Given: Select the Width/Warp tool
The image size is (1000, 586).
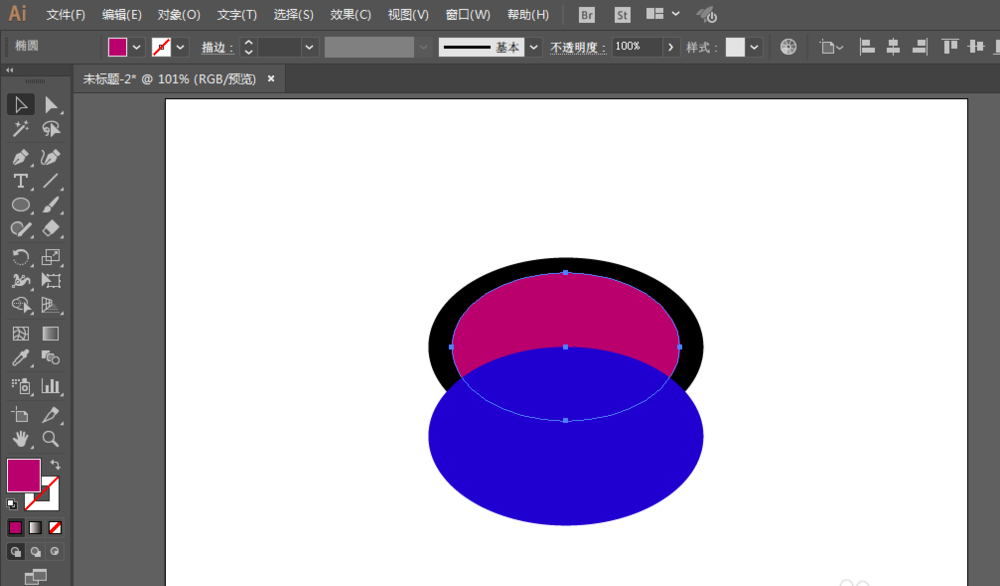Looking at the screenshot, I should click(x=20, y=281).
